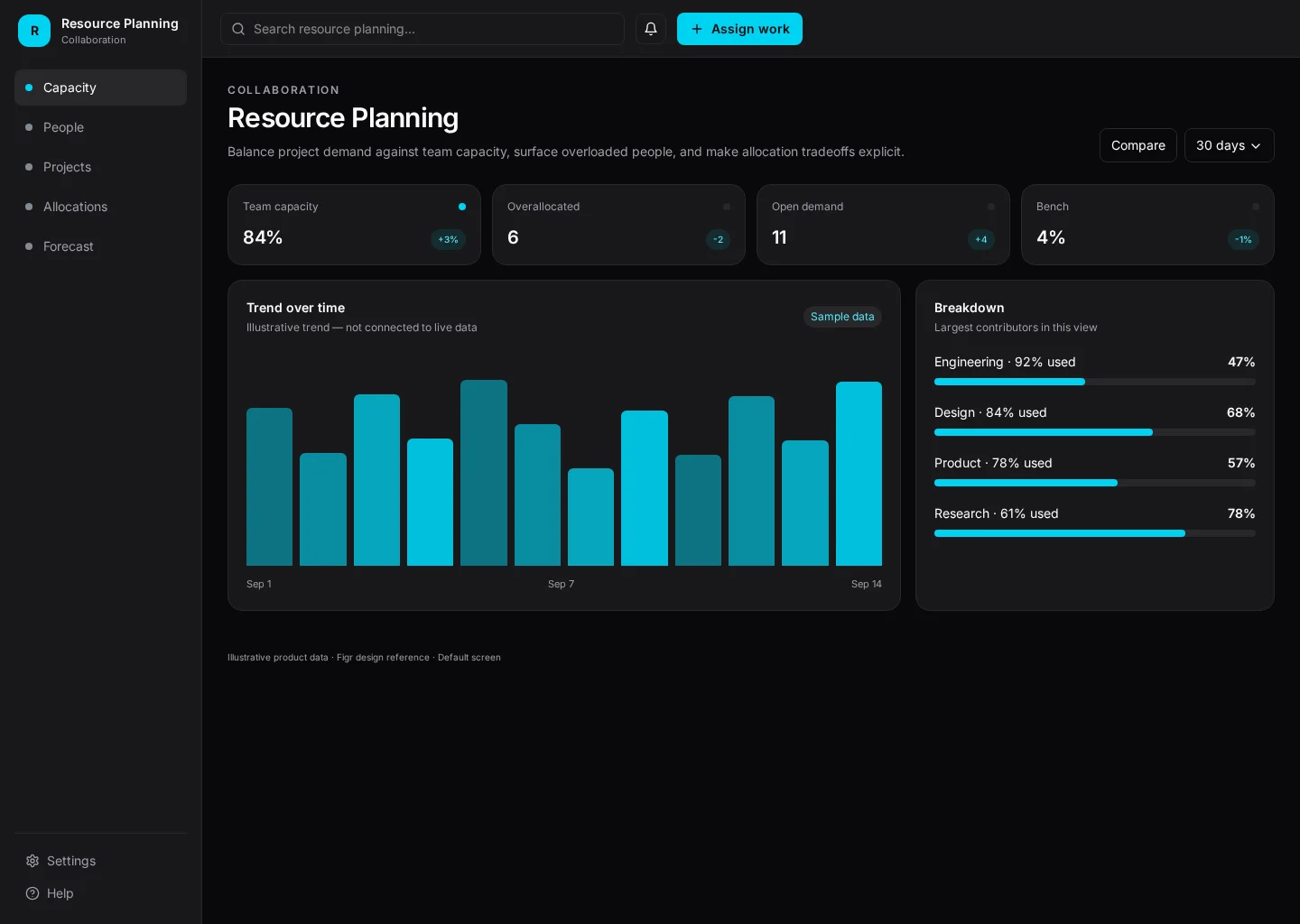Open the 30 days range dropdown
The width and height of the screenshot is (1300, 924).
click(1229, 145)
